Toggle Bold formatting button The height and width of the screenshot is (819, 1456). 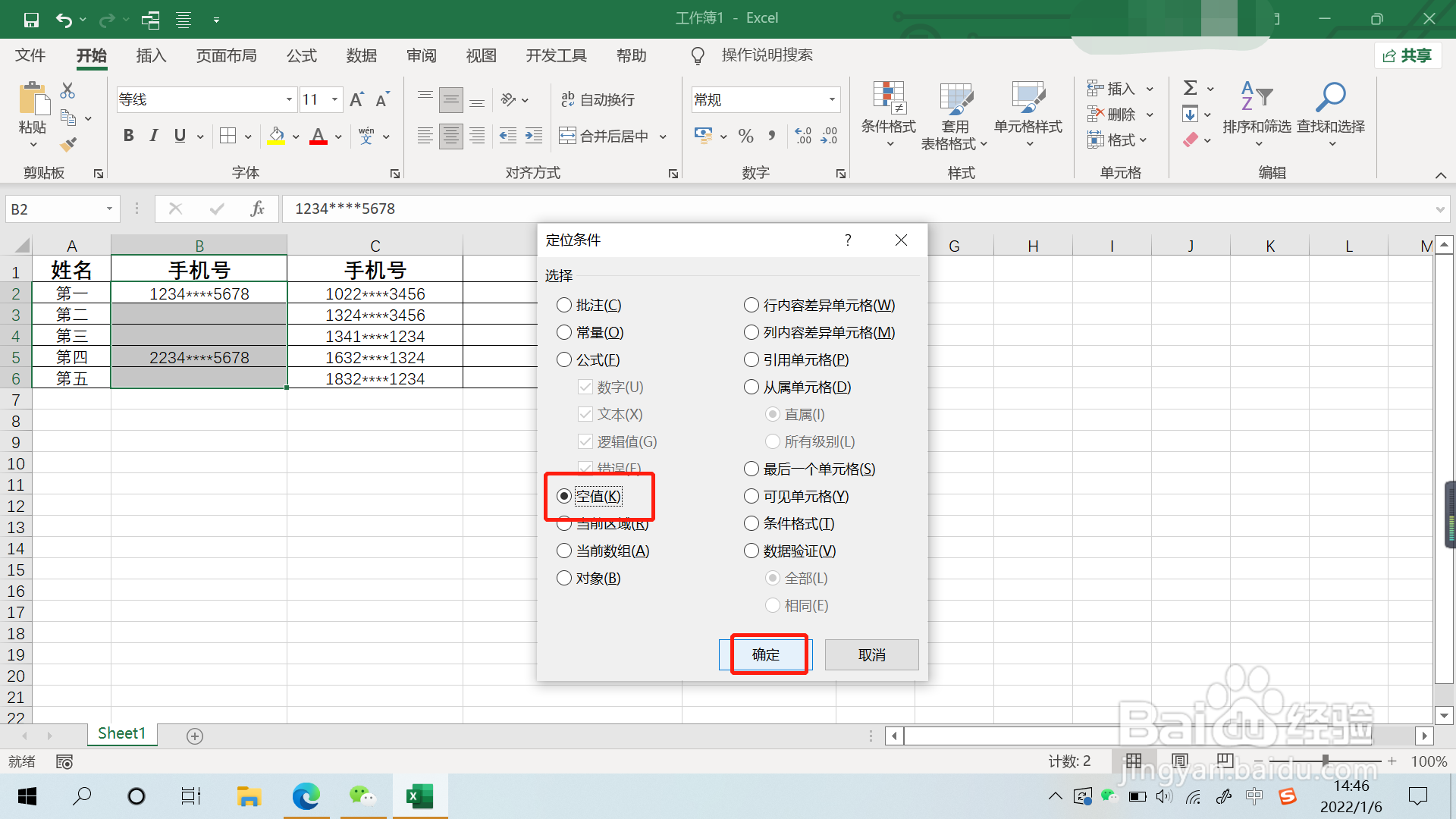pyautogui.click(x=128, y=136)
